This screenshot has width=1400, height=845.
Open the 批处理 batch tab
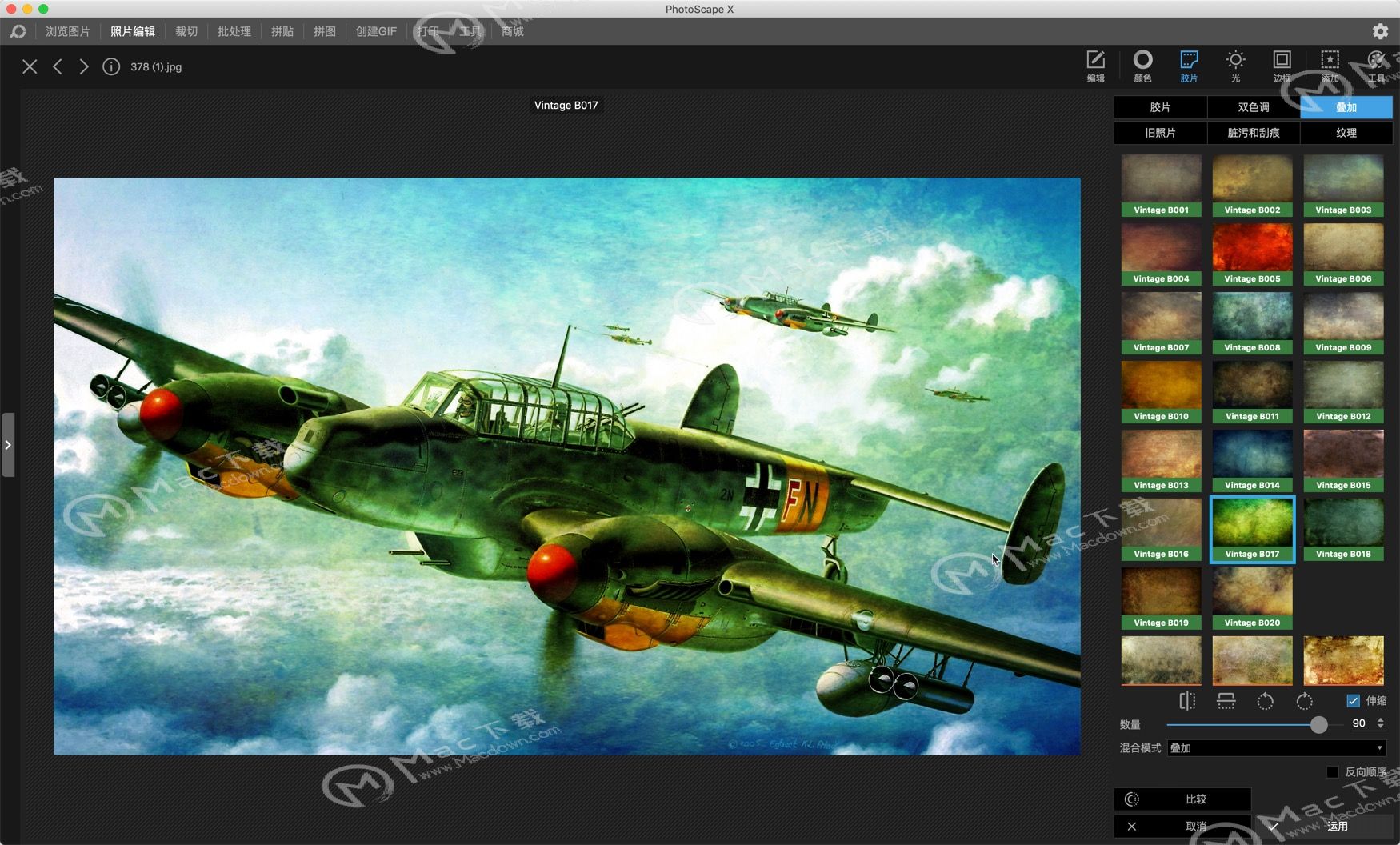coord(234,31)
